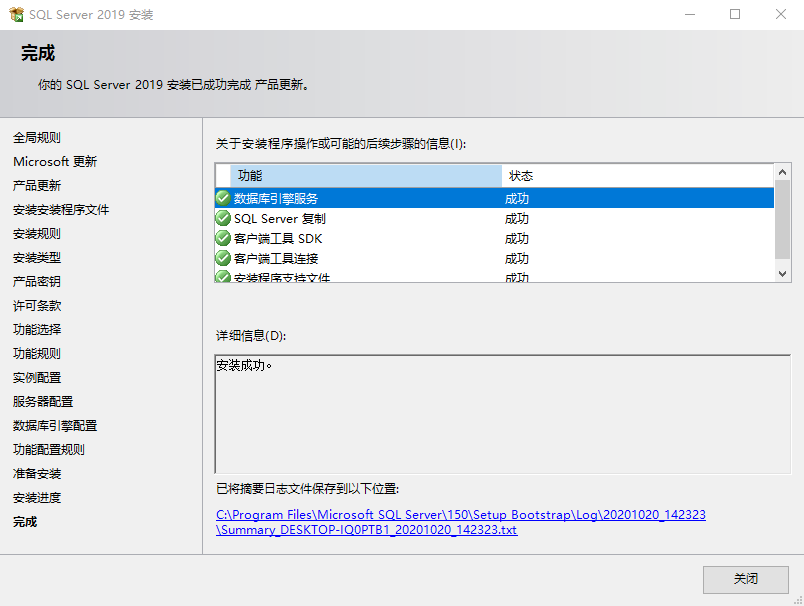Click the 详细信息(D) label
Image resolution: width=804 pixels, height=606 pixels.
251,336
